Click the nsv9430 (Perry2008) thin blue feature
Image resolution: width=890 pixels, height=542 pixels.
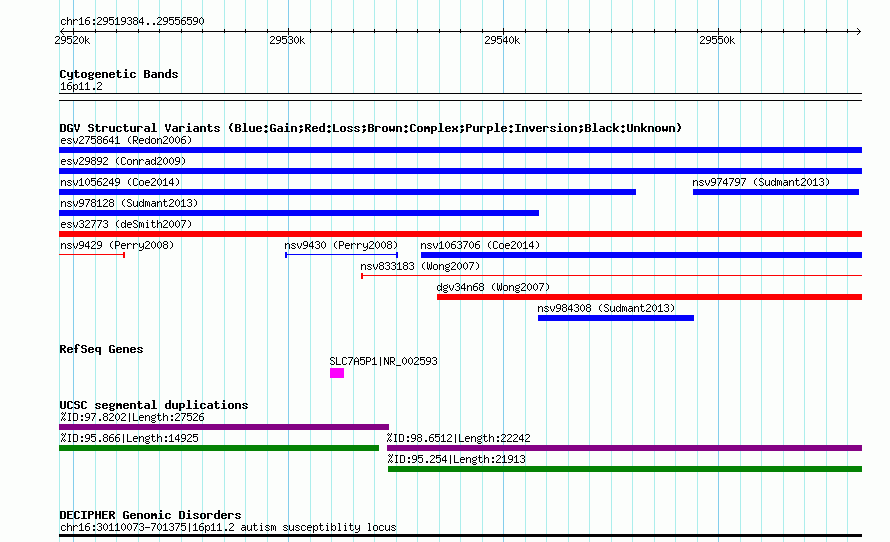click(x=341, y=255)
